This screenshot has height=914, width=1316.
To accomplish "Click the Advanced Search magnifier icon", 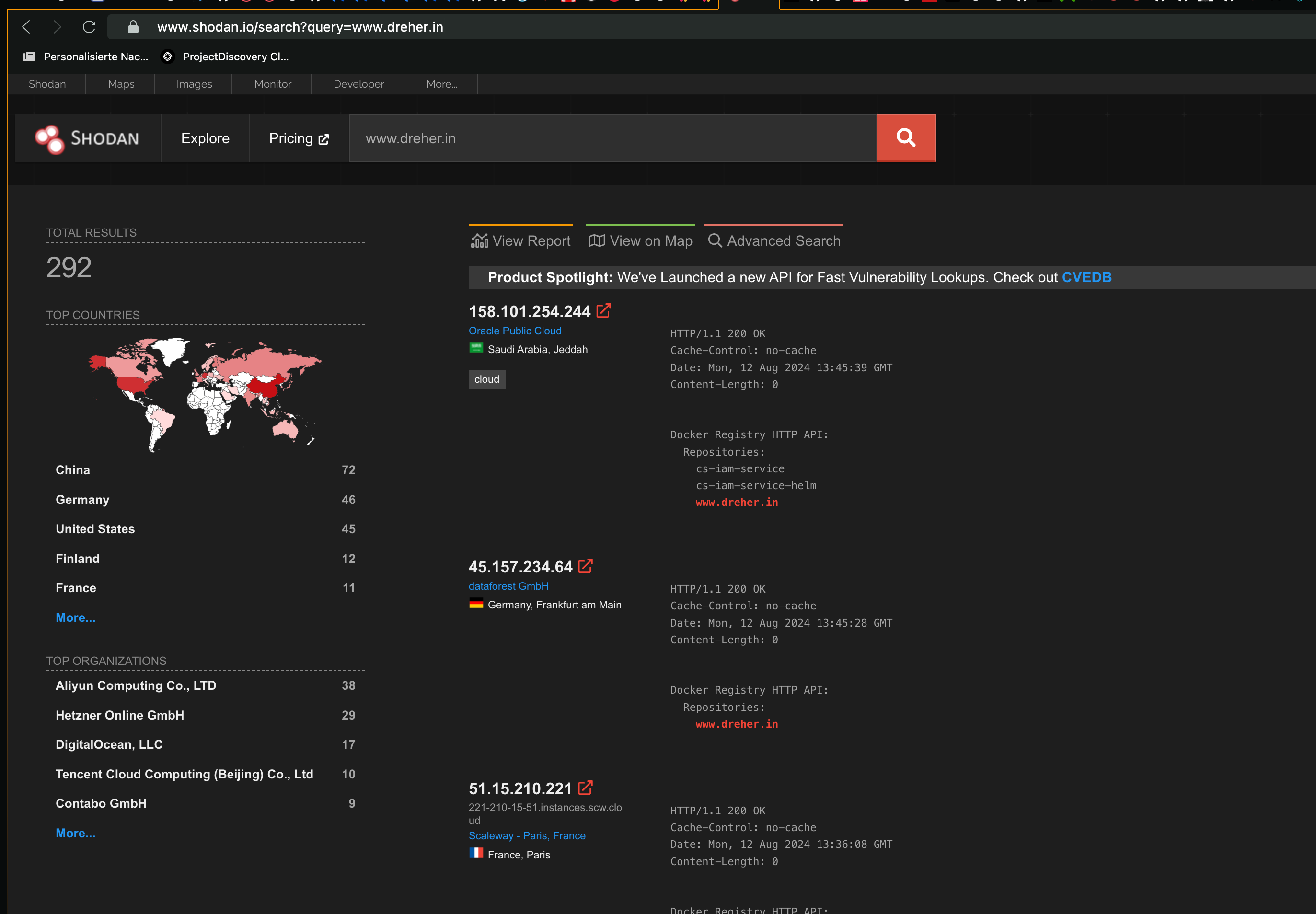I will coord(715,240).
